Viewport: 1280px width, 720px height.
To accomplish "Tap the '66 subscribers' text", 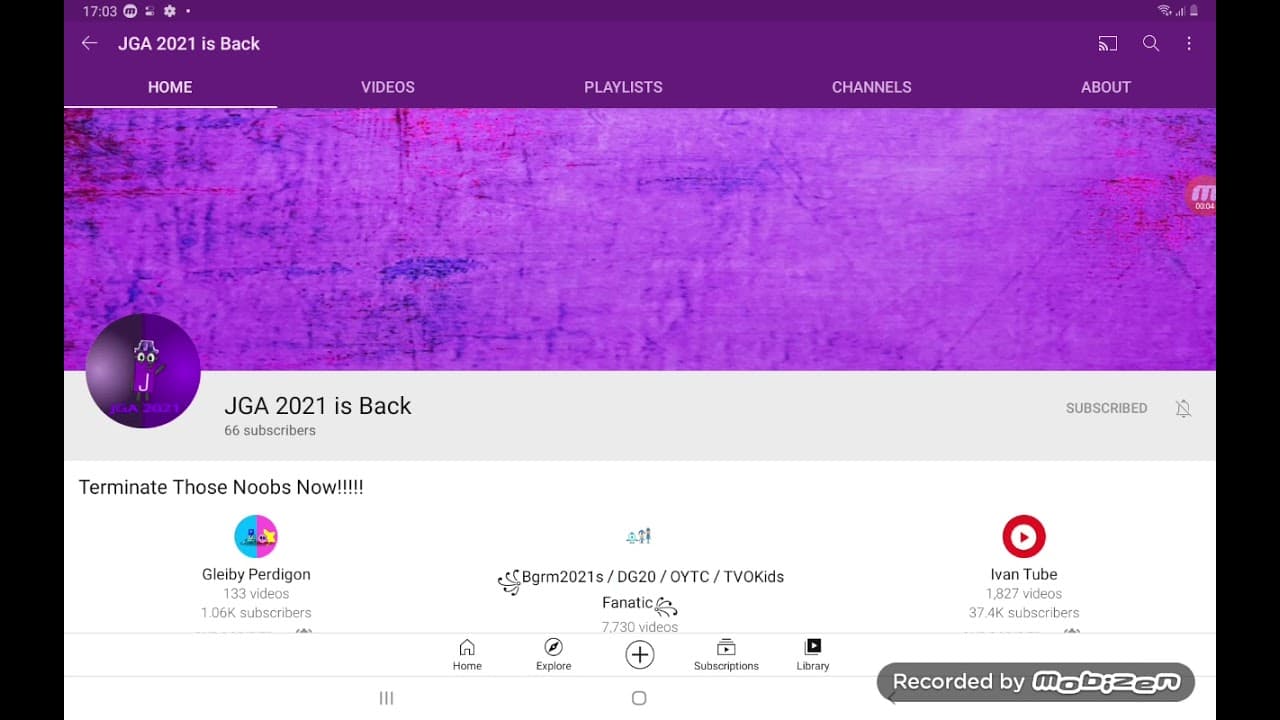I will [270, 430].
